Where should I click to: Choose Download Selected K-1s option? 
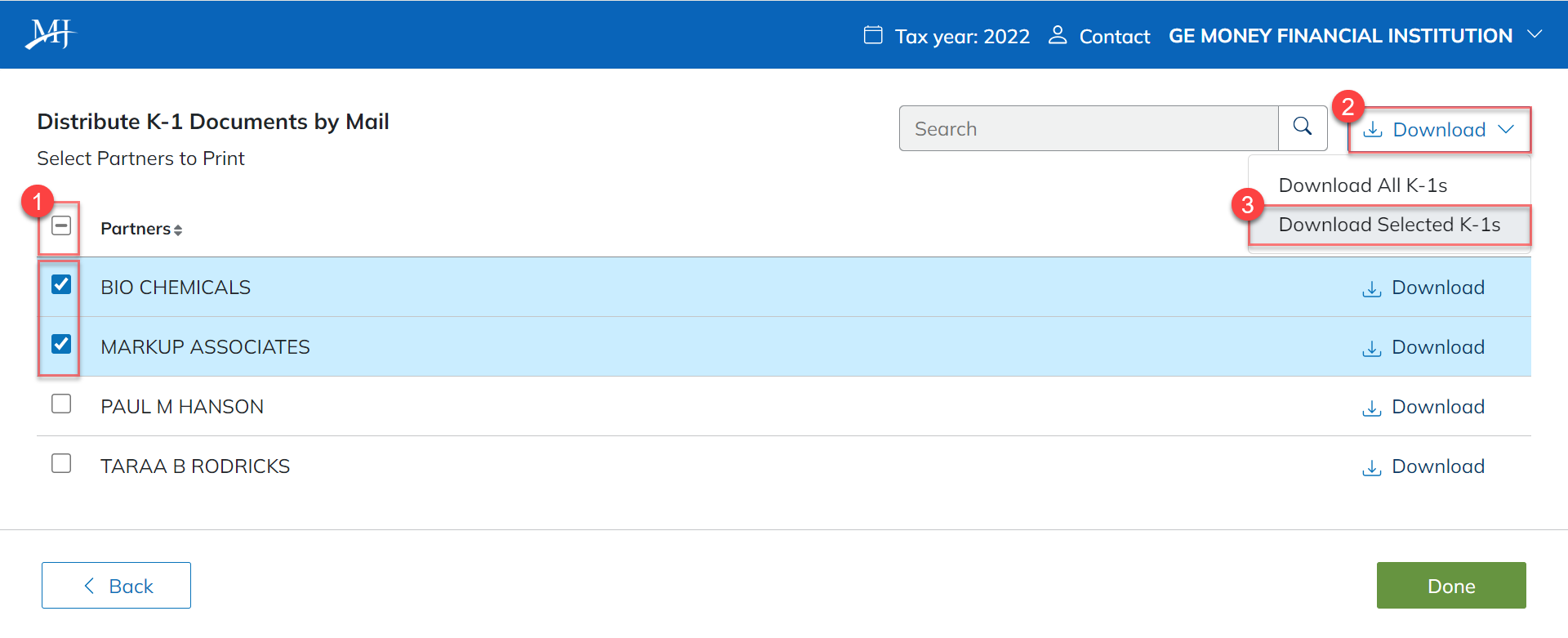point(1388,225)
